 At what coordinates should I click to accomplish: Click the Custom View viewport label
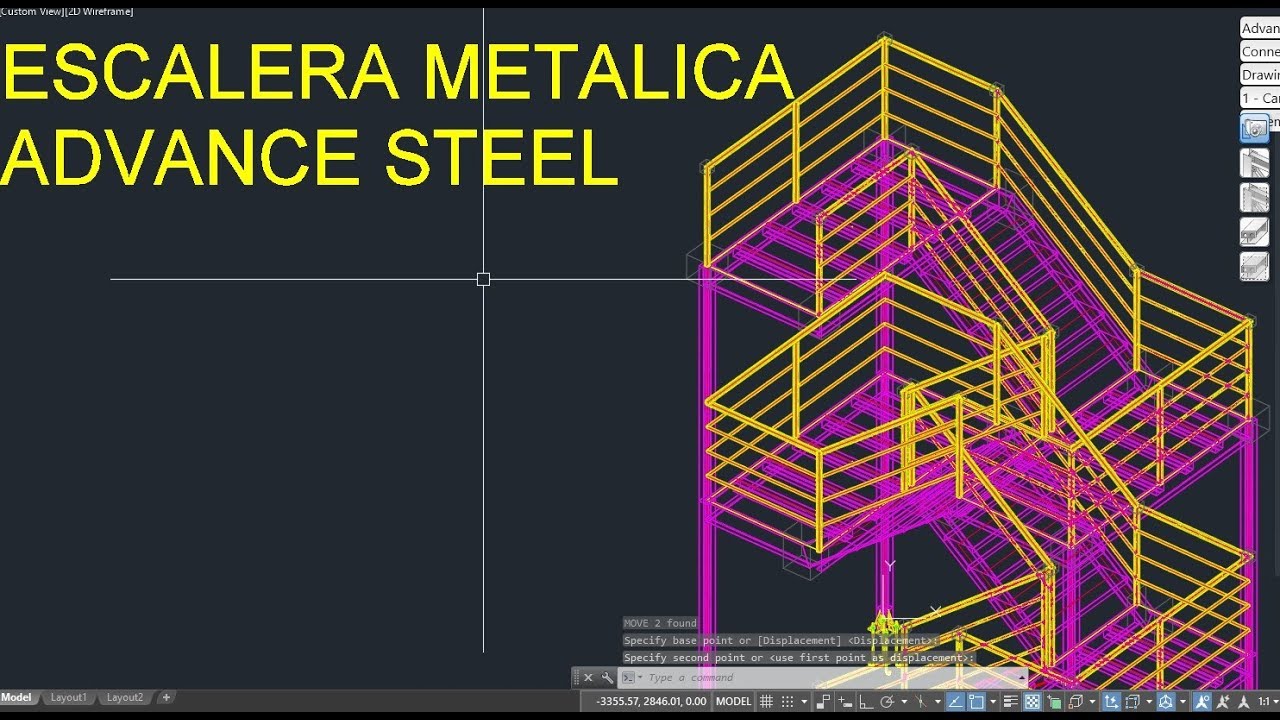click(x=31, y=11)
